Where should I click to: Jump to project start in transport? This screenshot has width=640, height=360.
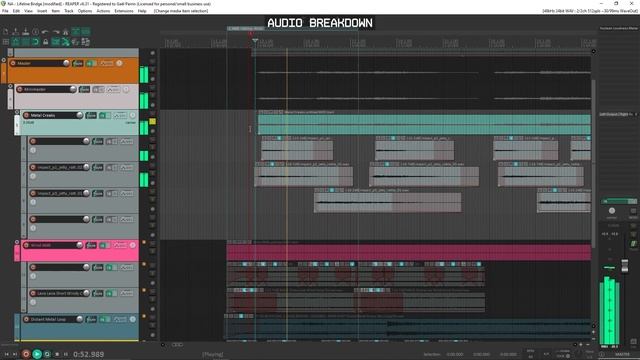click(7, 354)
